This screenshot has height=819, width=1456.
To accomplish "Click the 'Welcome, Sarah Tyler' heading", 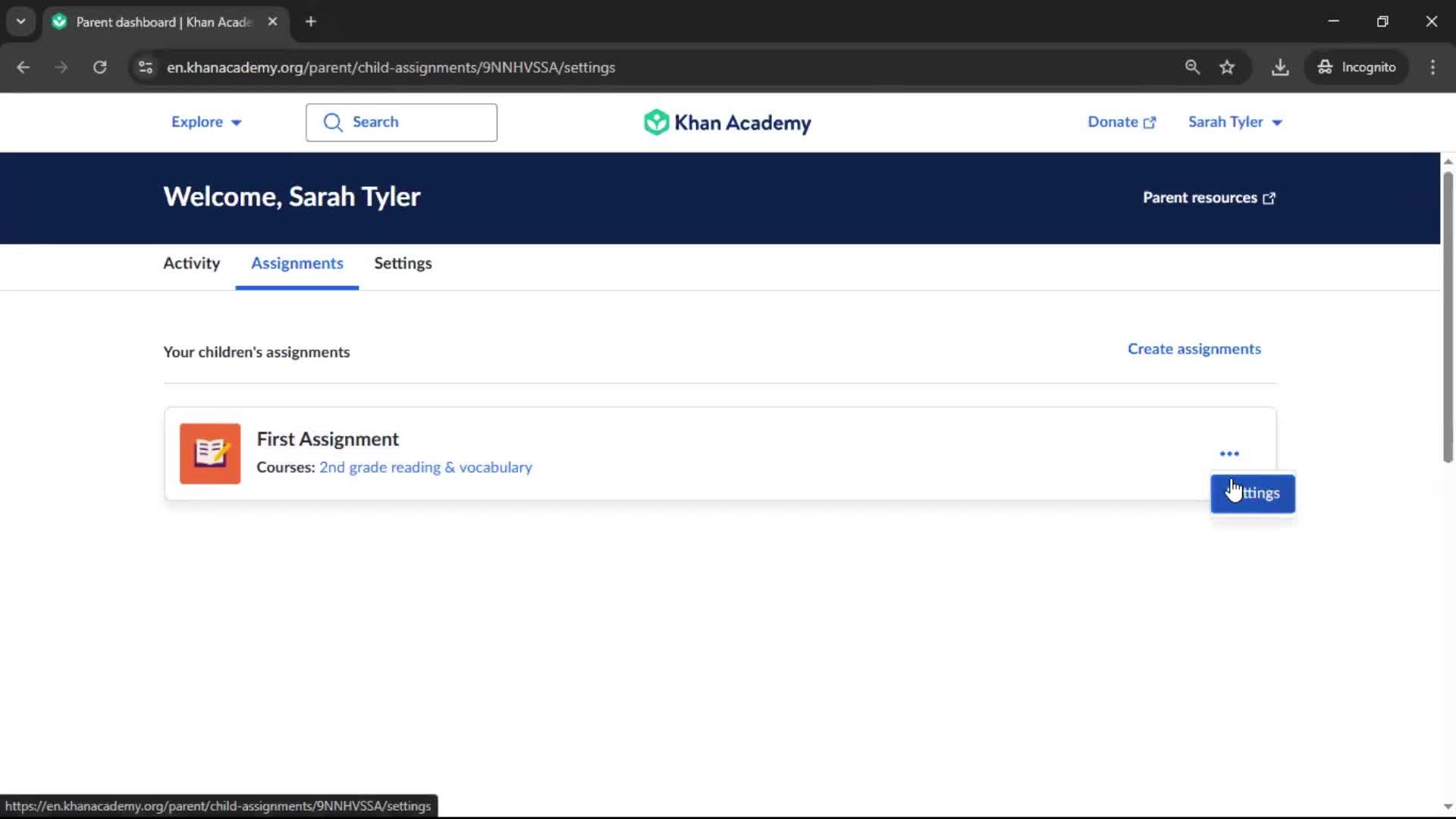I will click(292, 197).
